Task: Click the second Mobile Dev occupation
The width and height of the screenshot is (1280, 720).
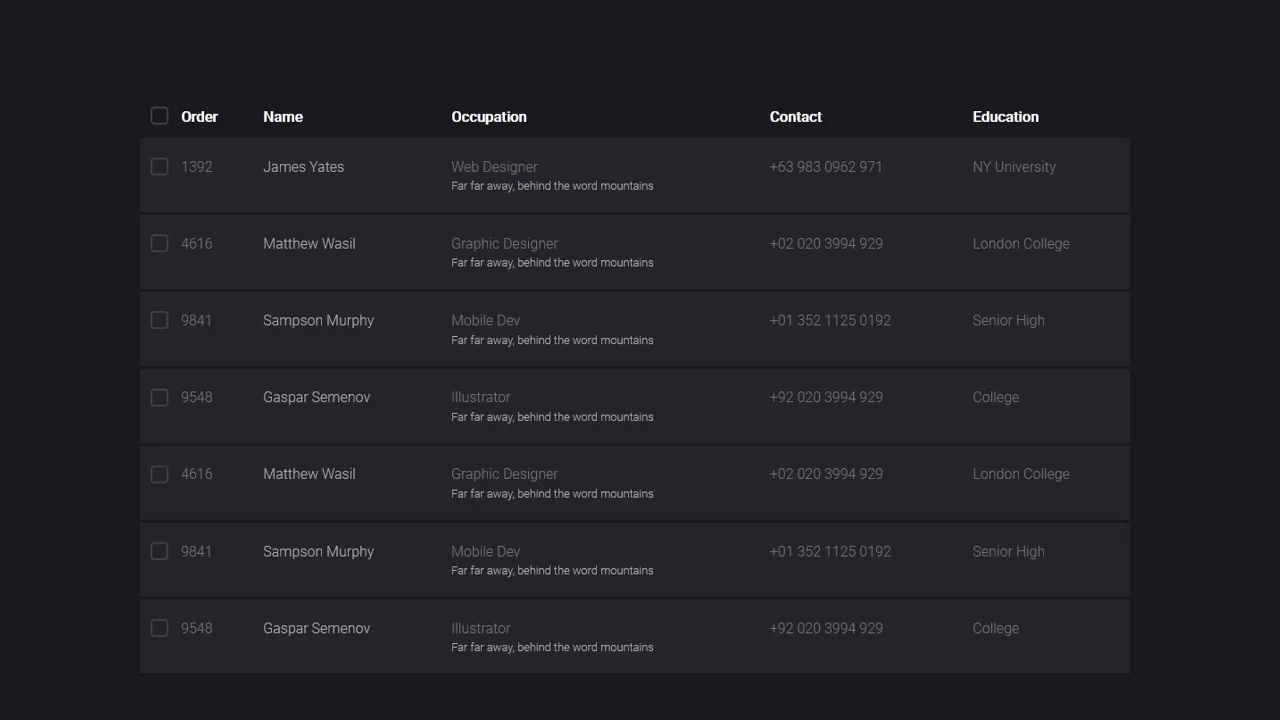Action: (486, 552)
